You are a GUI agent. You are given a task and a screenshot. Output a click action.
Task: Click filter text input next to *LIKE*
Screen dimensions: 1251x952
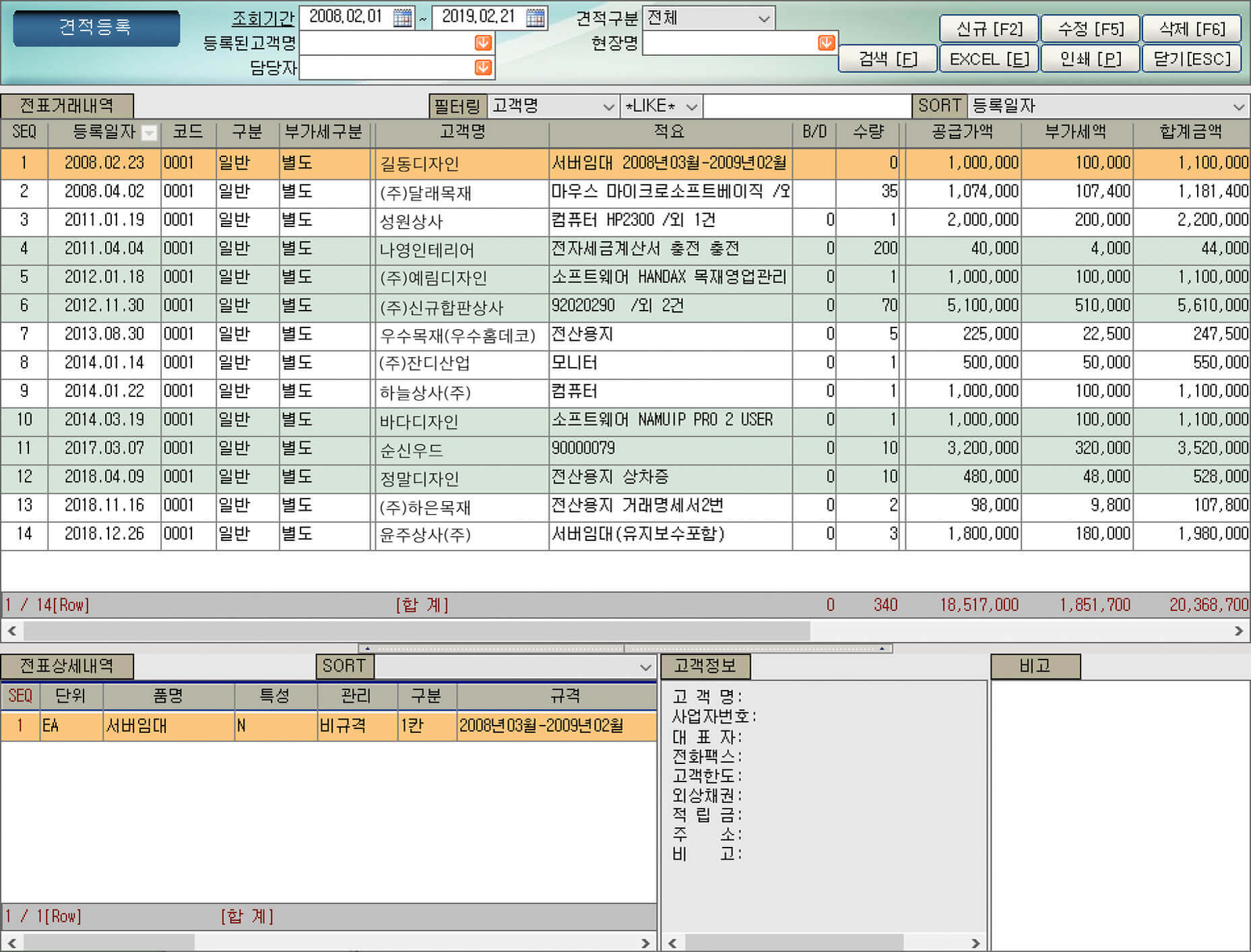(806, 106)
